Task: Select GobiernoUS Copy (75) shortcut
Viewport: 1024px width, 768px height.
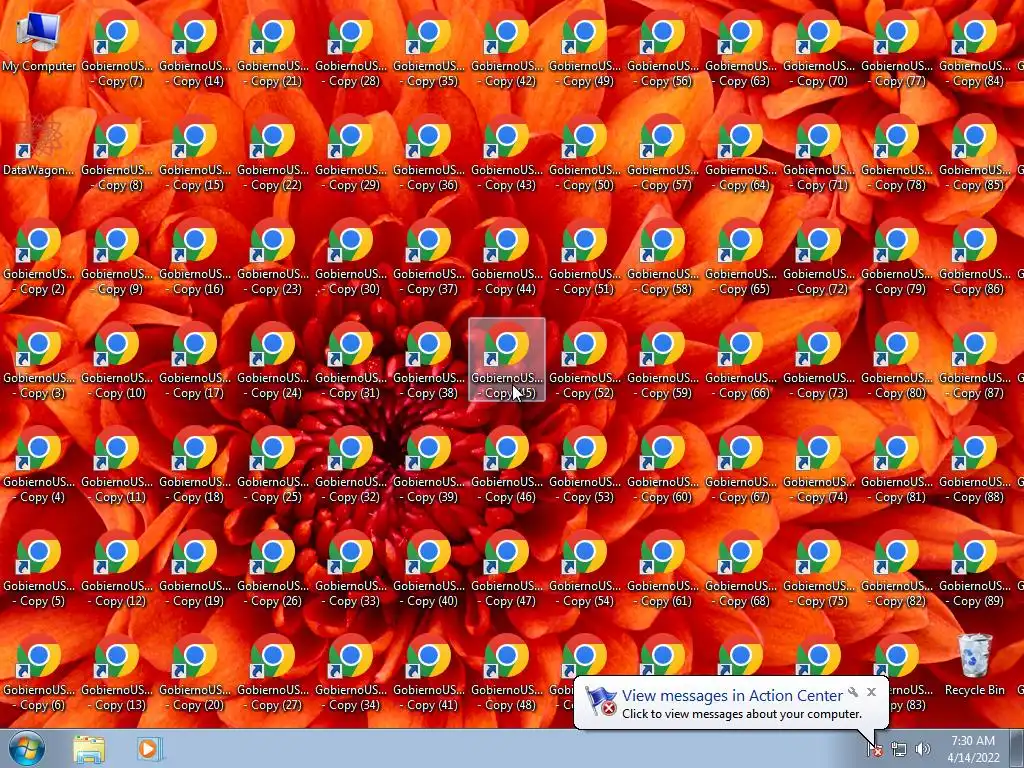Action: [819, 568]
